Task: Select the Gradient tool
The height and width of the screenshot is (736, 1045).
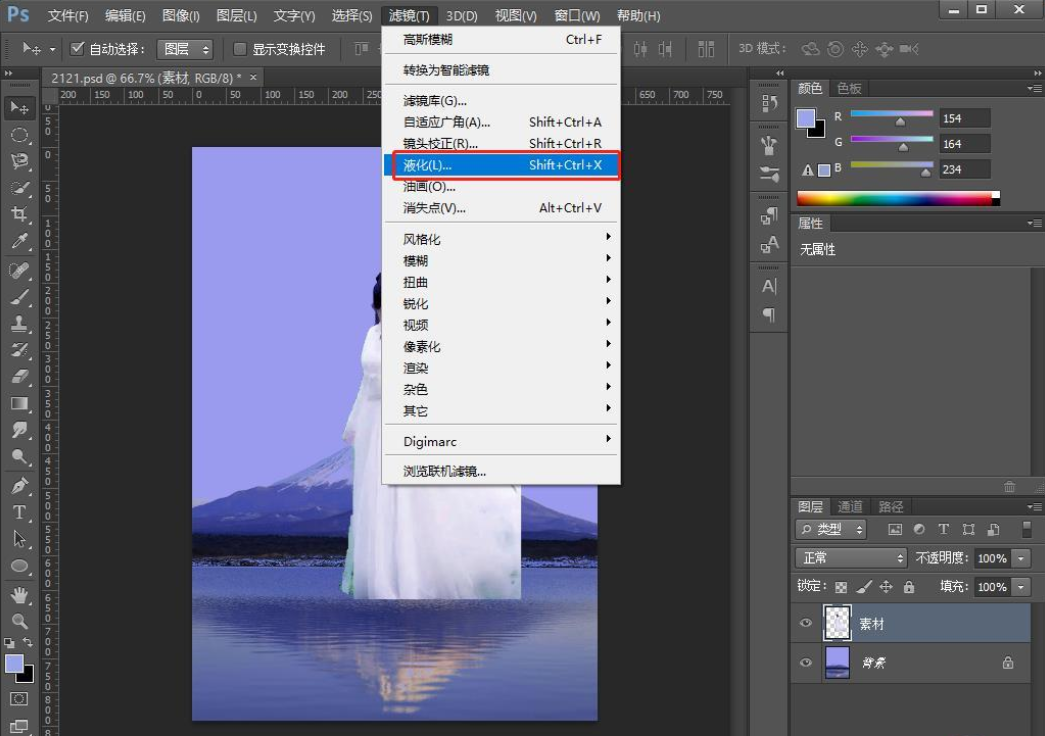Action: (19, 403)
